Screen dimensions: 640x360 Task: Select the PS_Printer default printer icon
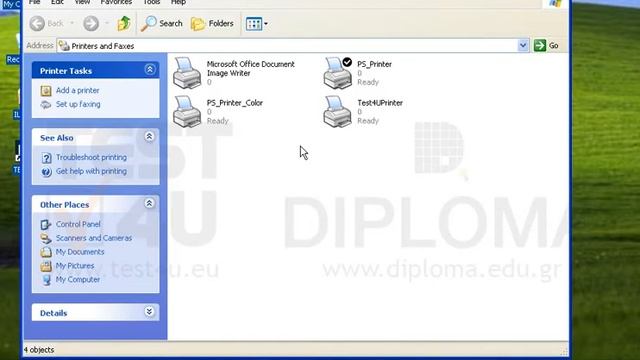[x=338, y=73]
